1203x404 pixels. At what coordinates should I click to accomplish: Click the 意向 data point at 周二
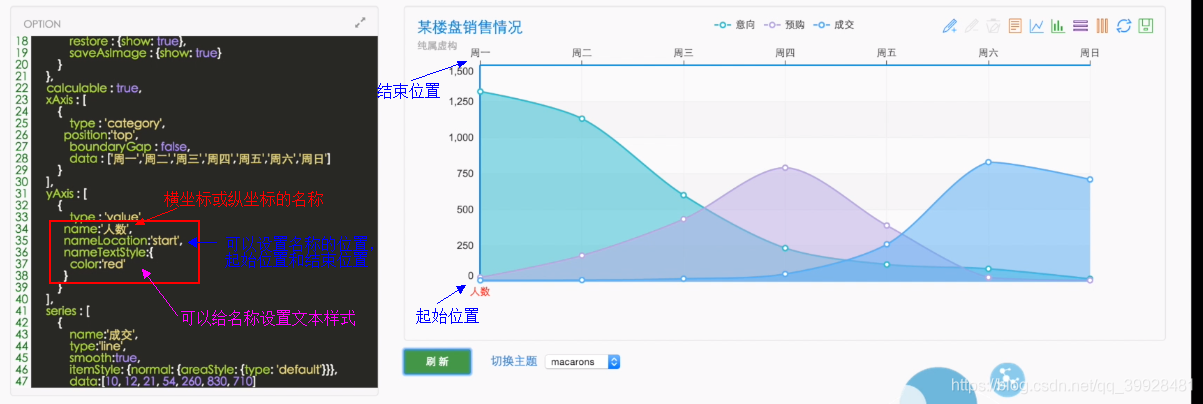point(582,119)
